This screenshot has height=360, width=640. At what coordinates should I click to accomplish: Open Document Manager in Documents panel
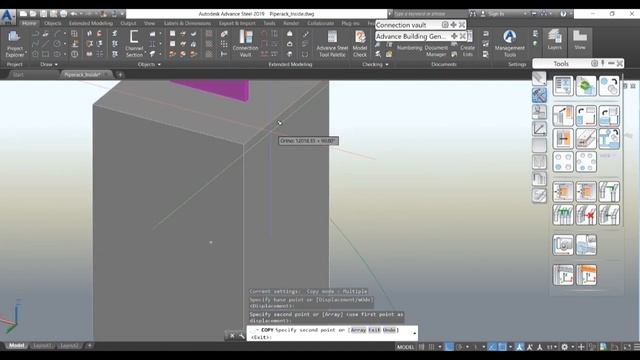pos(436,51)
